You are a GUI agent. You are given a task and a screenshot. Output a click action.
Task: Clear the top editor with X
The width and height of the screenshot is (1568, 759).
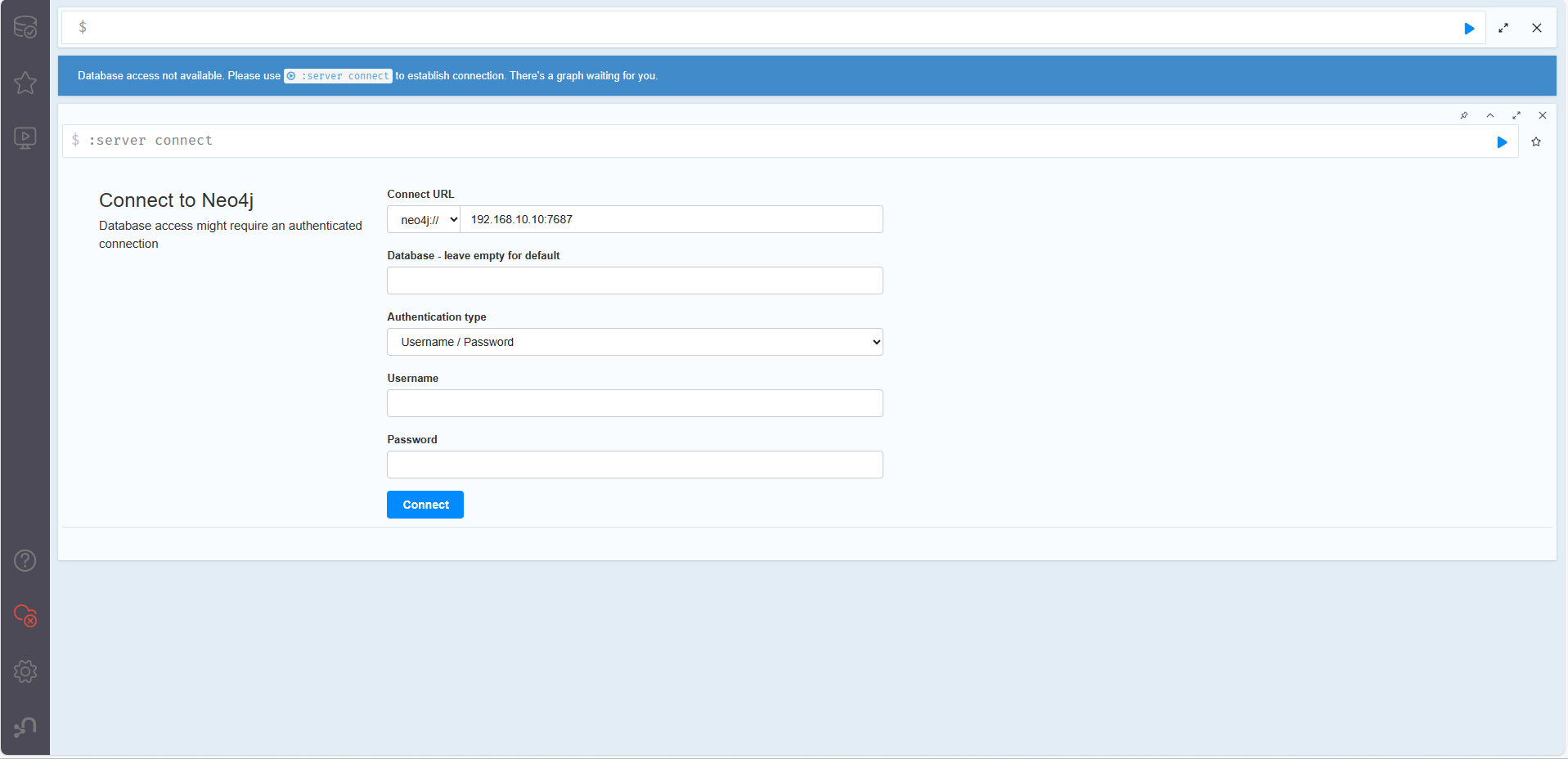tap(1537, 28)
